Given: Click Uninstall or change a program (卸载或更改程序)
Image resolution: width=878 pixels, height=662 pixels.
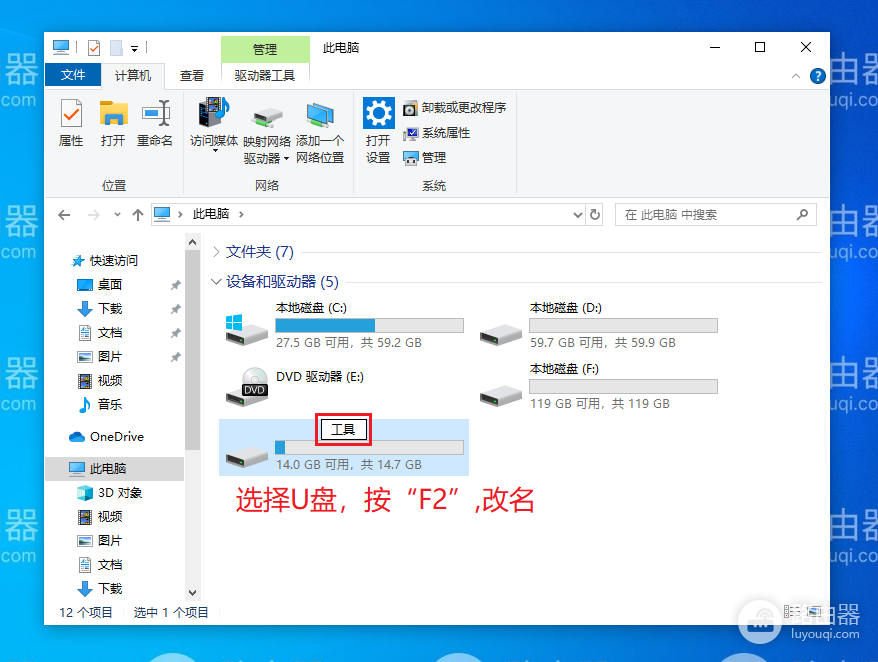Looking at the screenshot, I should (454, 108).
